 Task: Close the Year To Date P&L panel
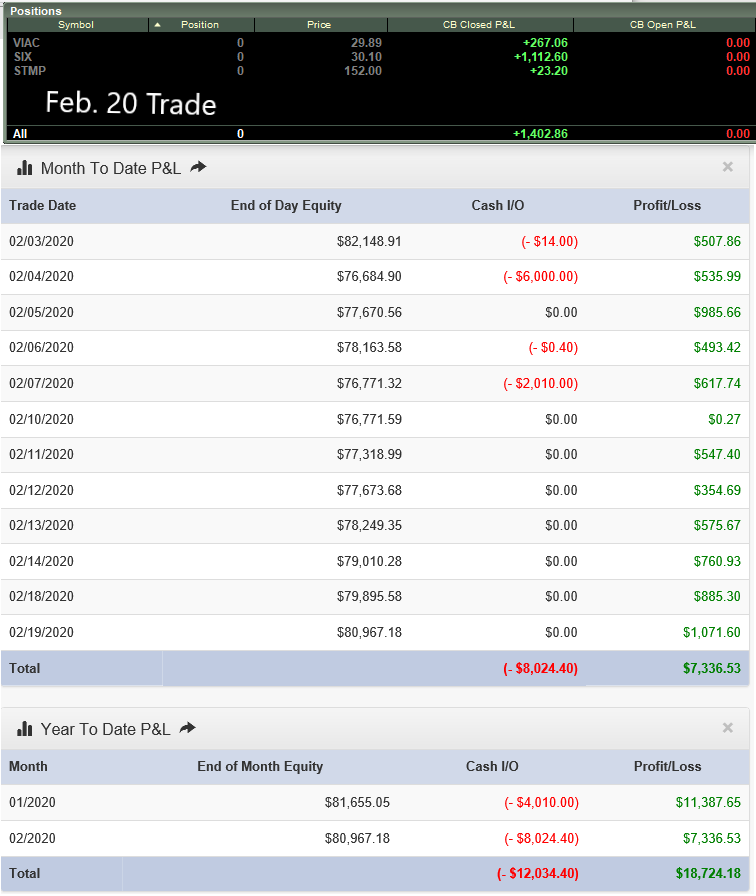(727, 728)
